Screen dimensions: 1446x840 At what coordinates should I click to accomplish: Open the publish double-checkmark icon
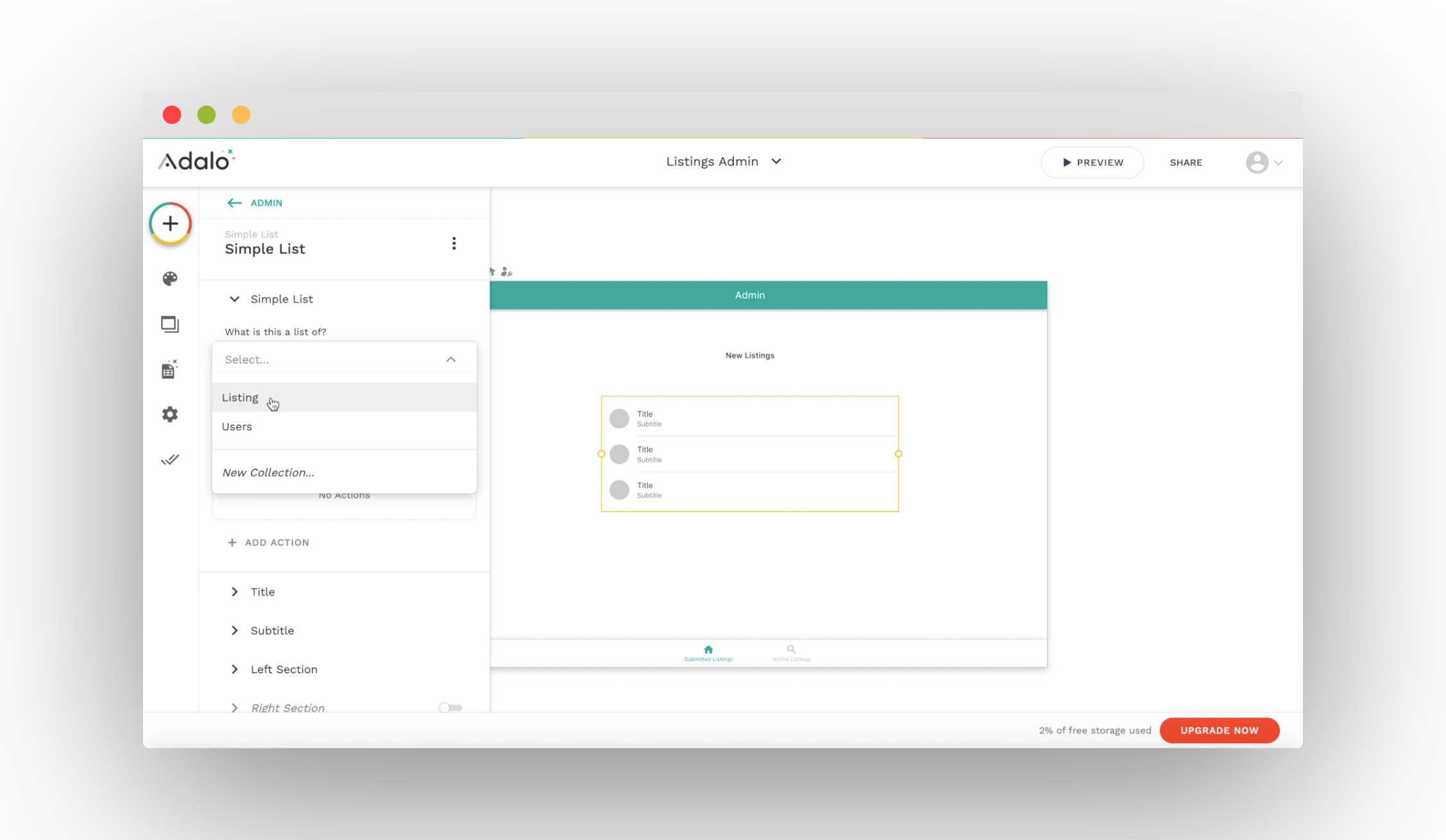(x=170, y=460)
